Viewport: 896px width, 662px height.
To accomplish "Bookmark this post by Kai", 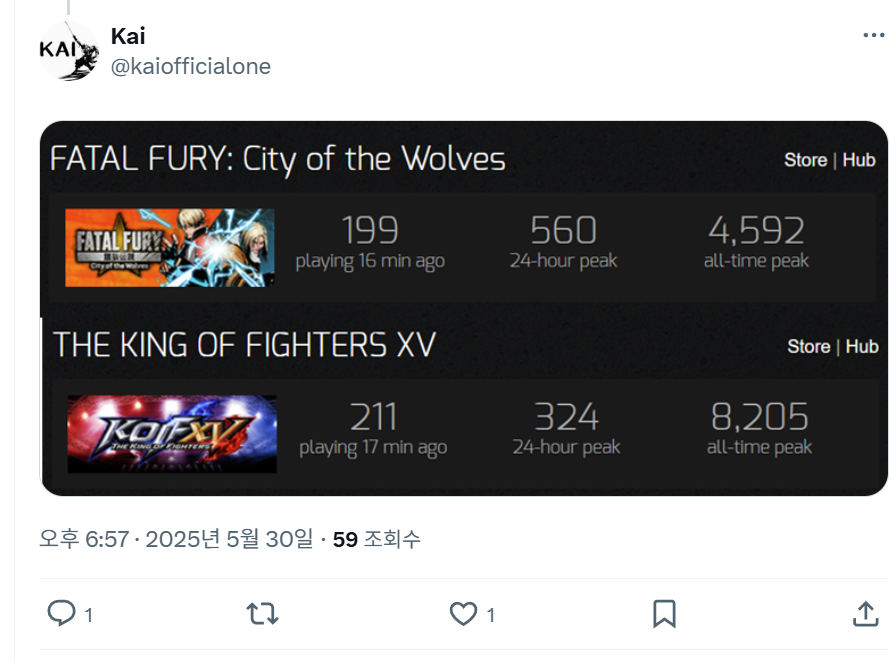I will [664, 613].
